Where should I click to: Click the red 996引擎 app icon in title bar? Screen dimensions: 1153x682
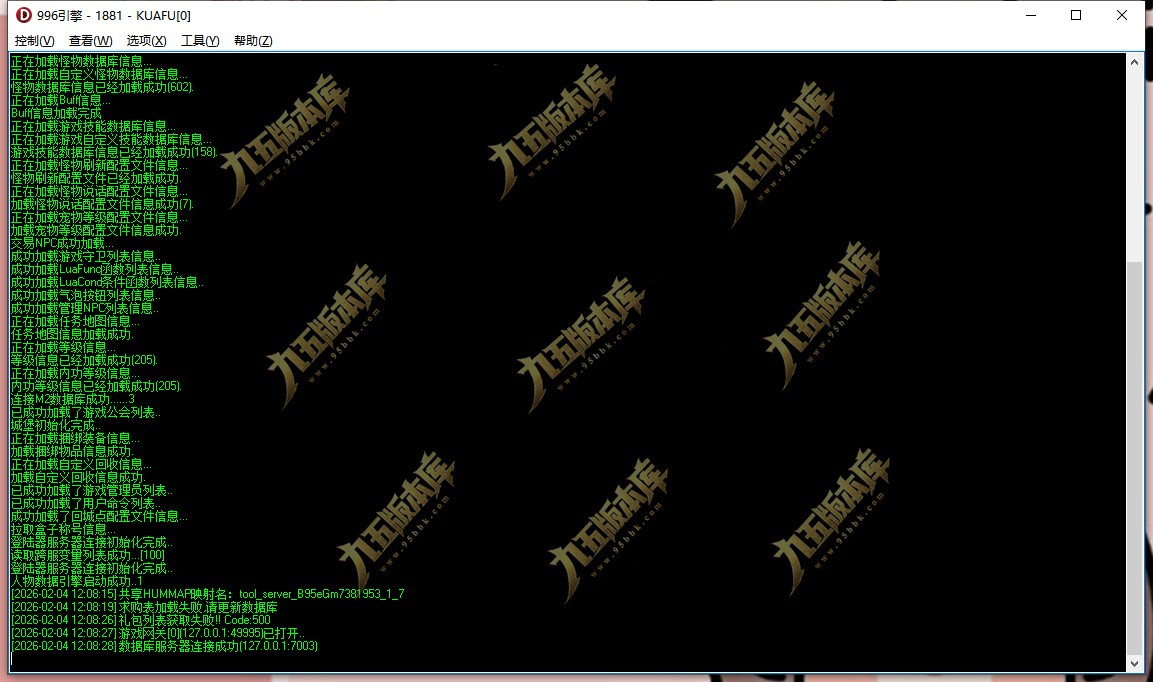[x=24, y=15]
